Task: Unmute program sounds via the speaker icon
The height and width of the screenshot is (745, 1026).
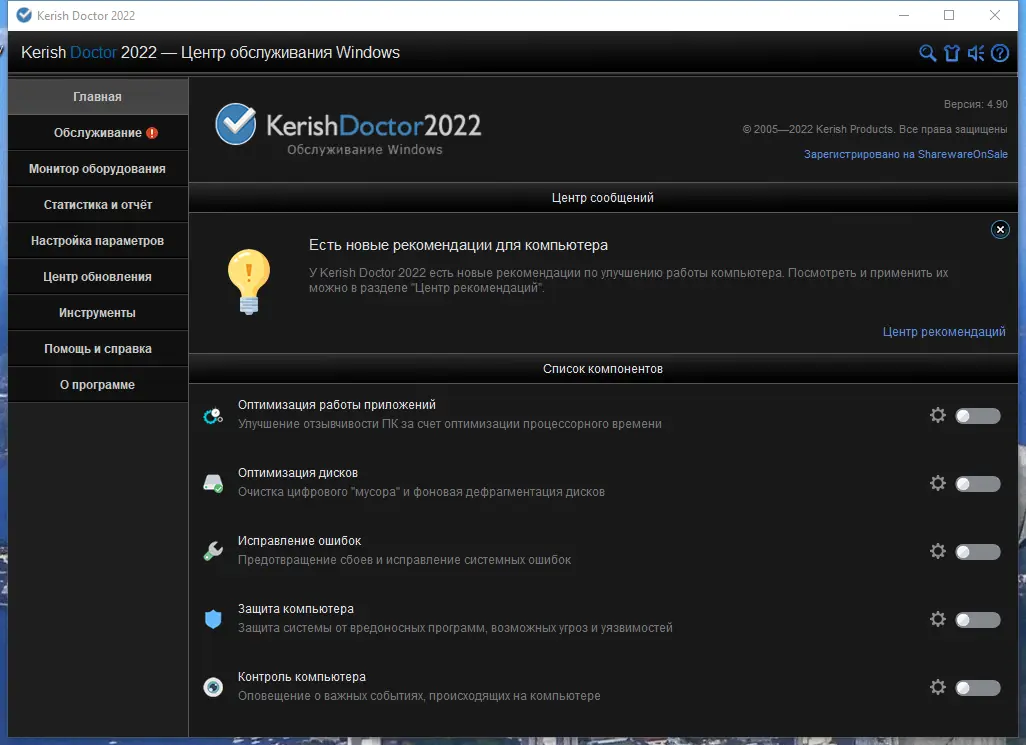Action: [x=976, y=53]
